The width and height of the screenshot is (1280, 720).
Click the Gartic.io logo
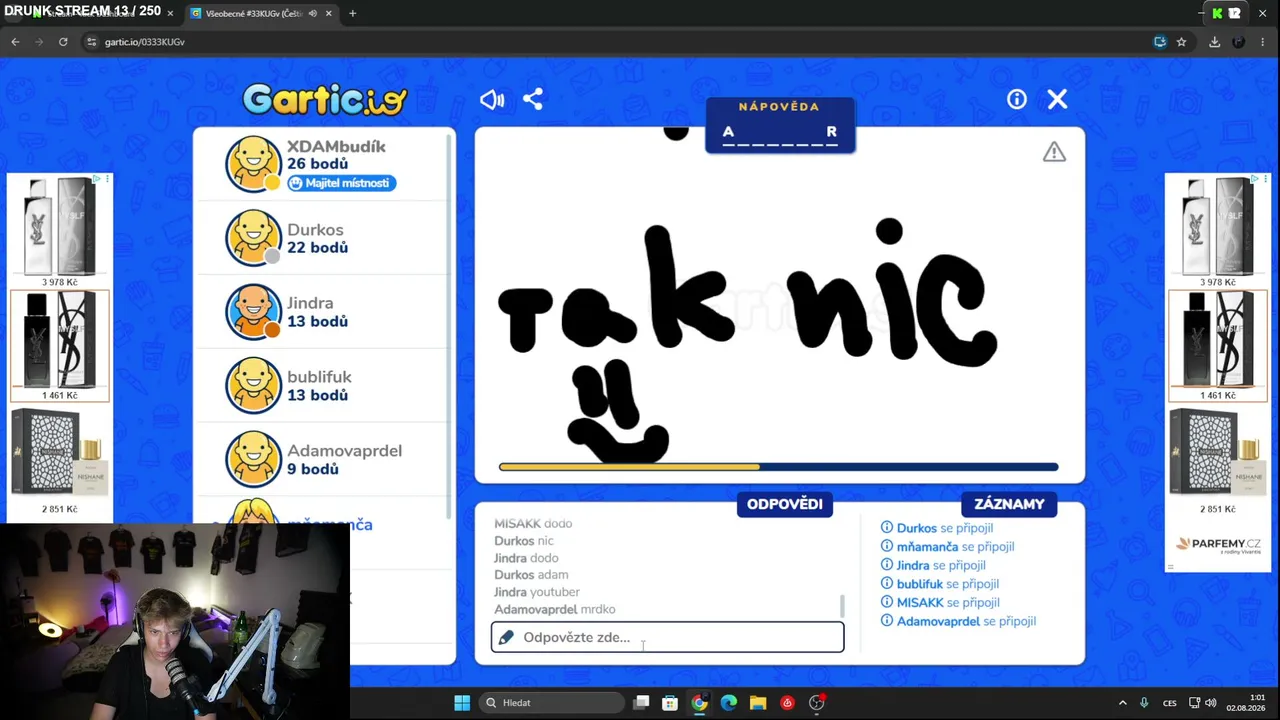click(325, 99)
